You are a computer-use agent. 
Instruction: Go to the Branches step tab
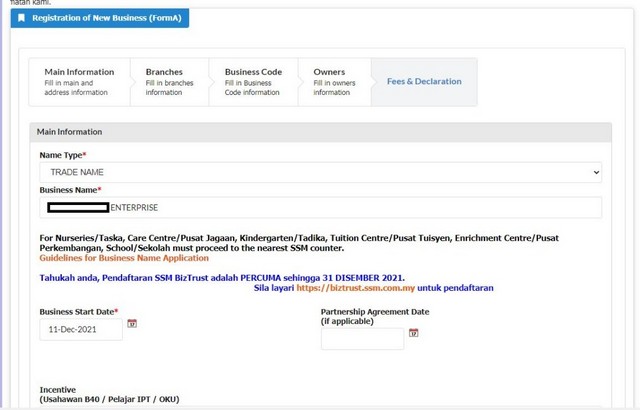[x=166, y=82]
